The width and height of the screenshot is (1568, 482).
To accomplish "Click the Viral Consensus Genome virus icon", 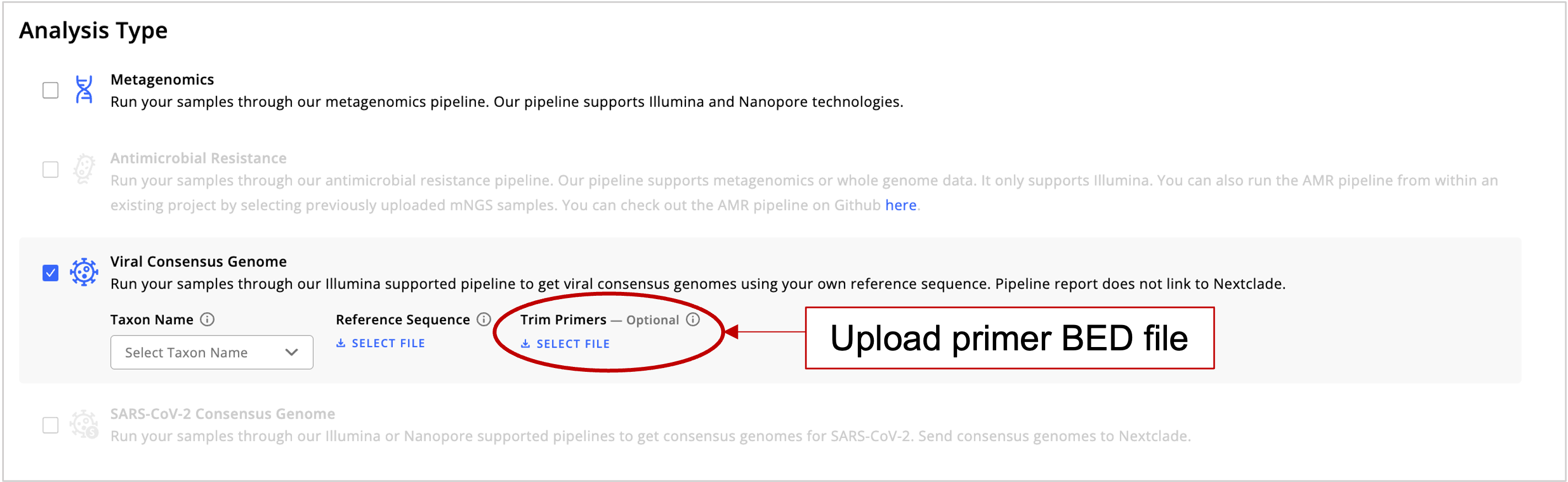I will [x=84, y=272].
